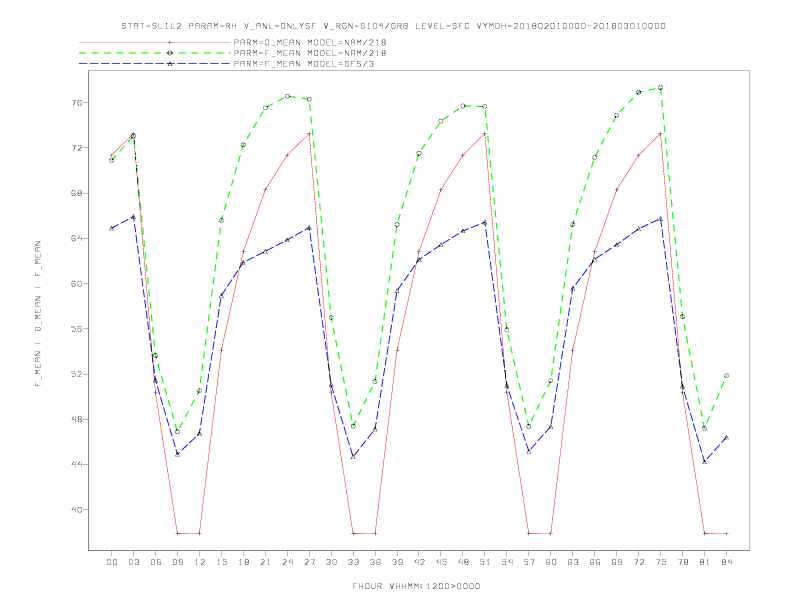Screen dimensions: 792x612
Task: Click green NAM circle marker at hour 84
Action: (x=726, y=376)
